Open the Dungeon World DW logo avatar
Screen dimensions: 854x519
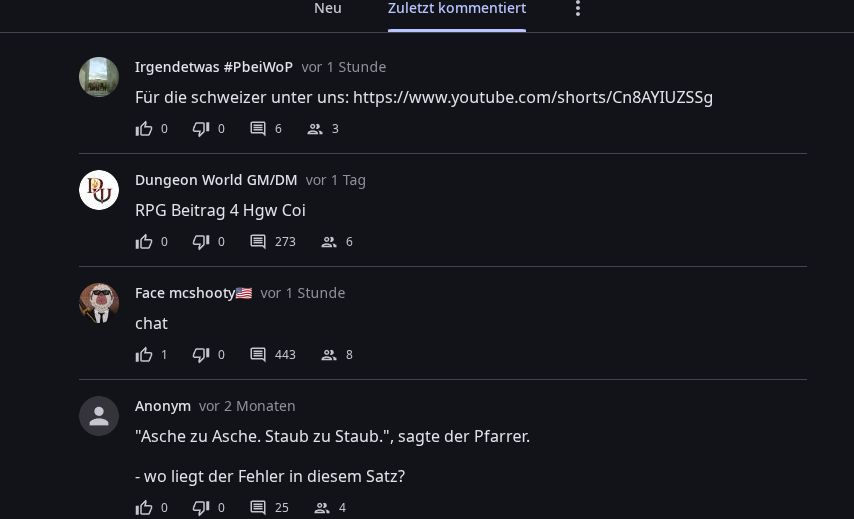(x=99, y=190)
